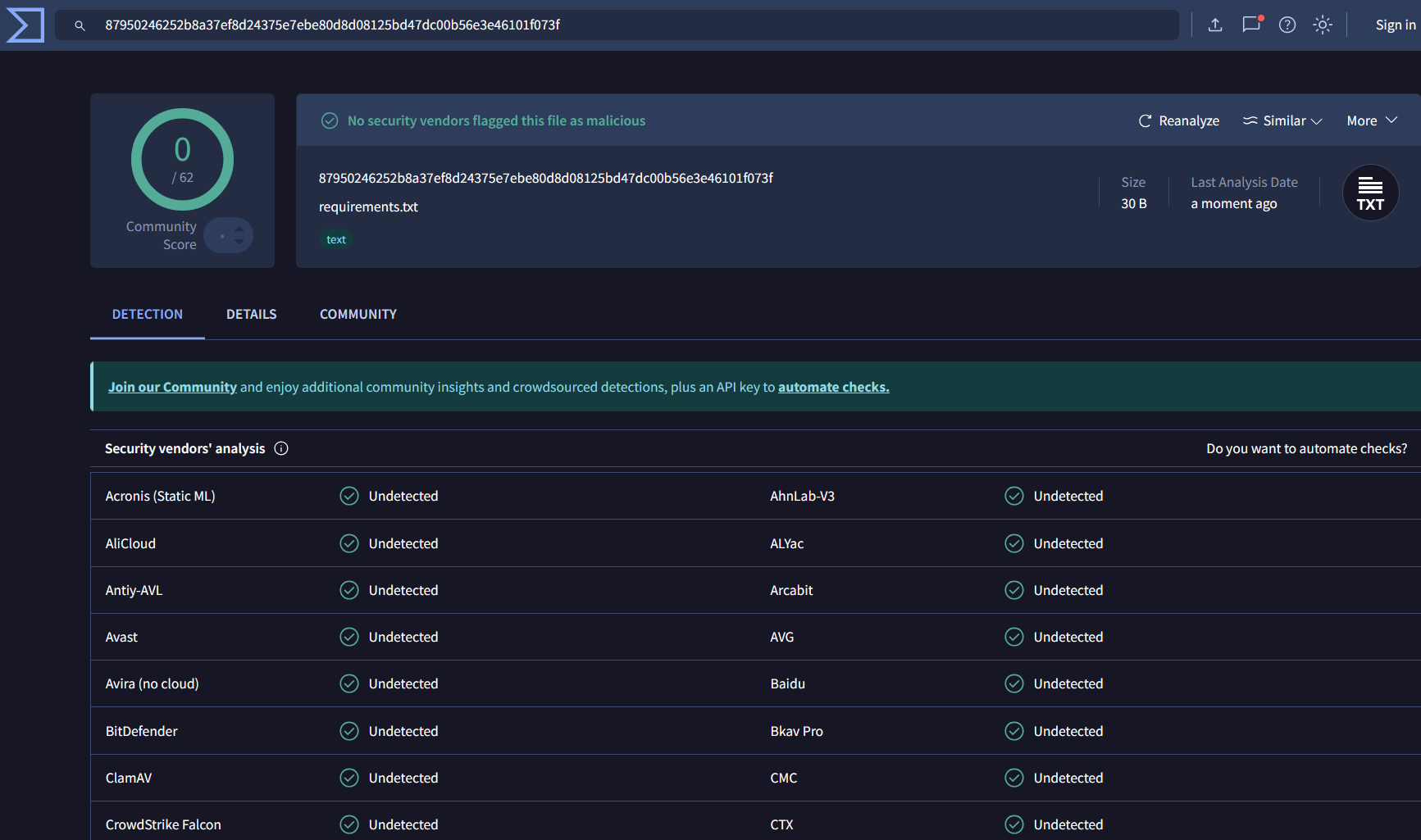Open the upload file icon

pyautogui.click(x=1215, y=25)
